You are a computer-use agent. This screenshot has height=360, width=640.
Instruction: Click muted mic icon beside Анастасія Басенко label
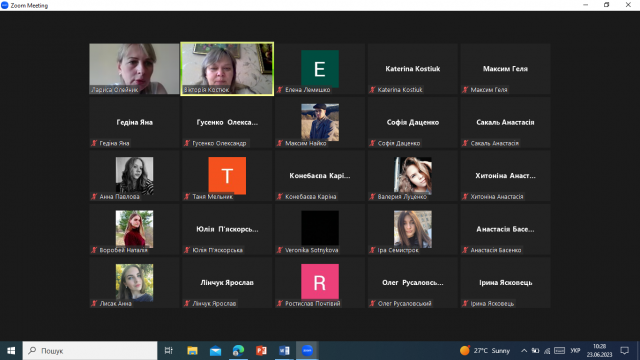click(x=465, y=250)
